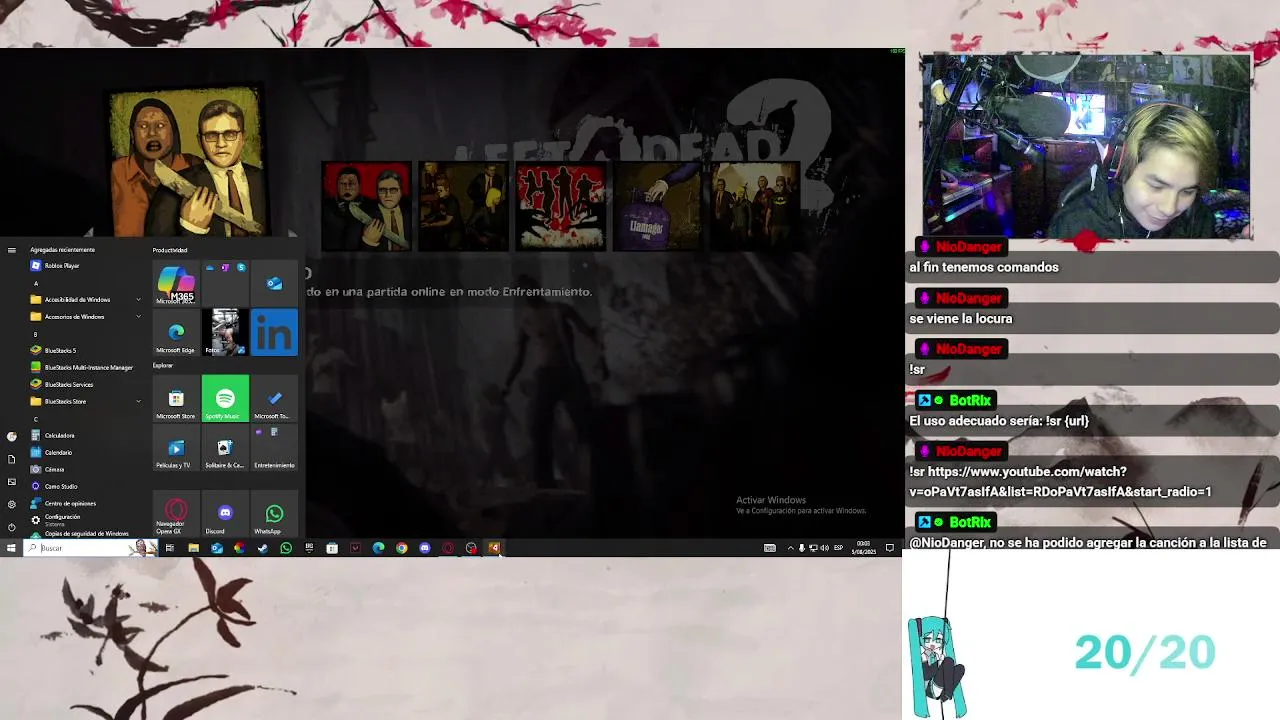Open the Solitaire & Casual Games tile
Viewport: 1280px width, 720px height.
225,448
